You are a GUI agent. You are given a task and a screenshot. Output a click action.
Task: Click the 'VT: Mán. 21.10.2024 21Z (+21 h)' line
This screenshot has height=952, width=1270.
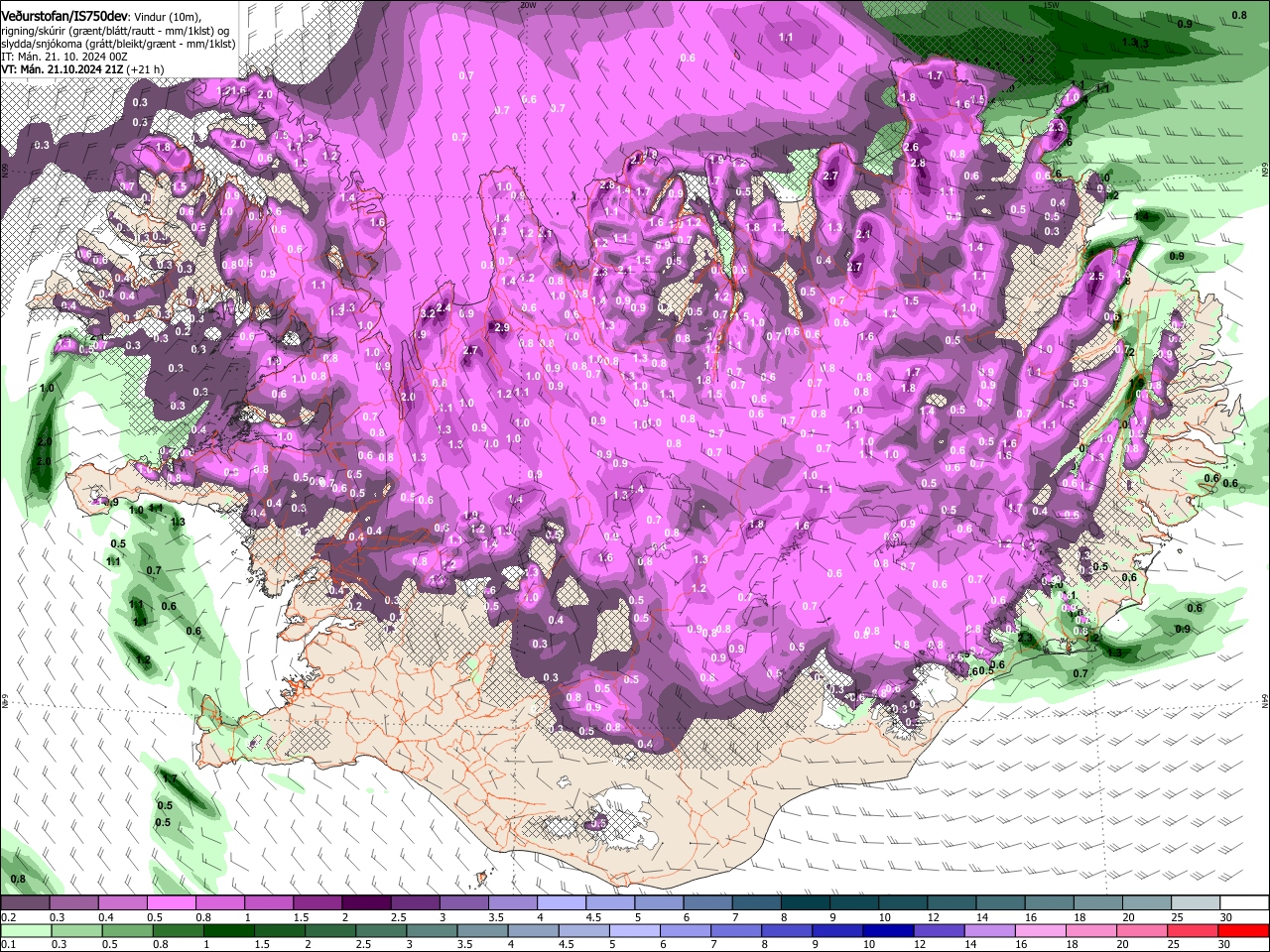click(x=82, y=69)
